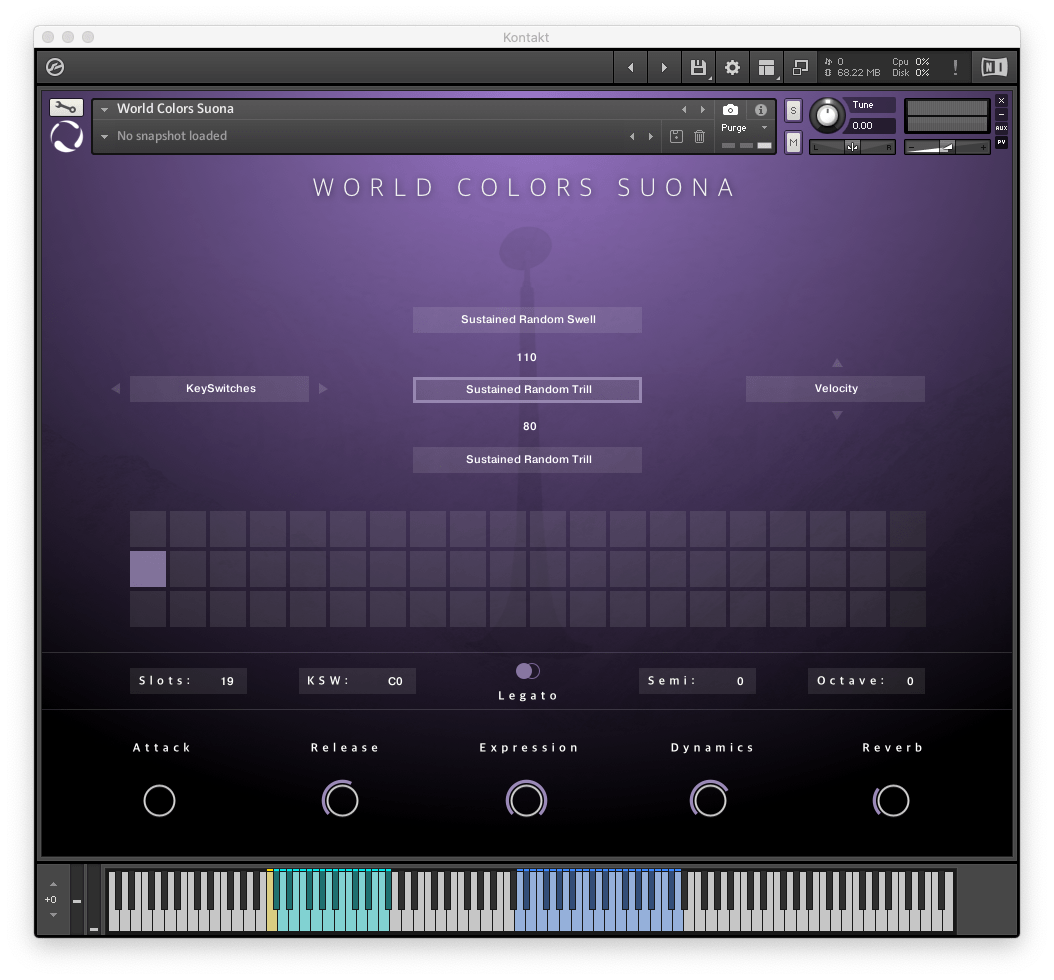Toggle the AUX sends button
Image resolution: width=1054 pixels, height=980 pixels.
click(1002, 128)
